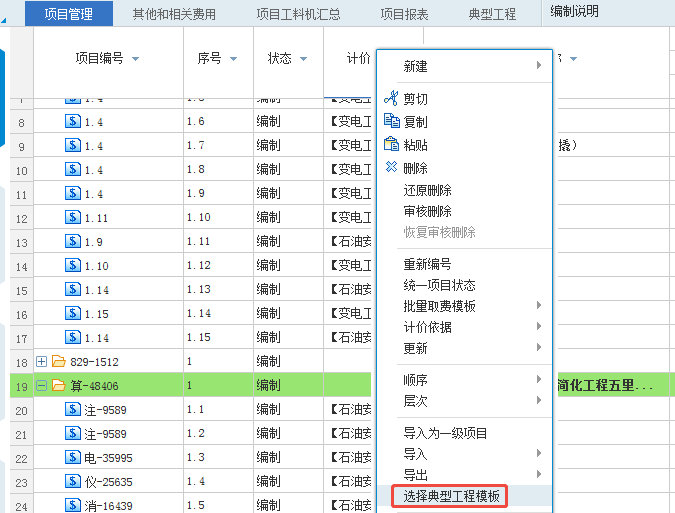Expand the 新建 submenu
Screen dimensions: 675x513
click(539, 65)
